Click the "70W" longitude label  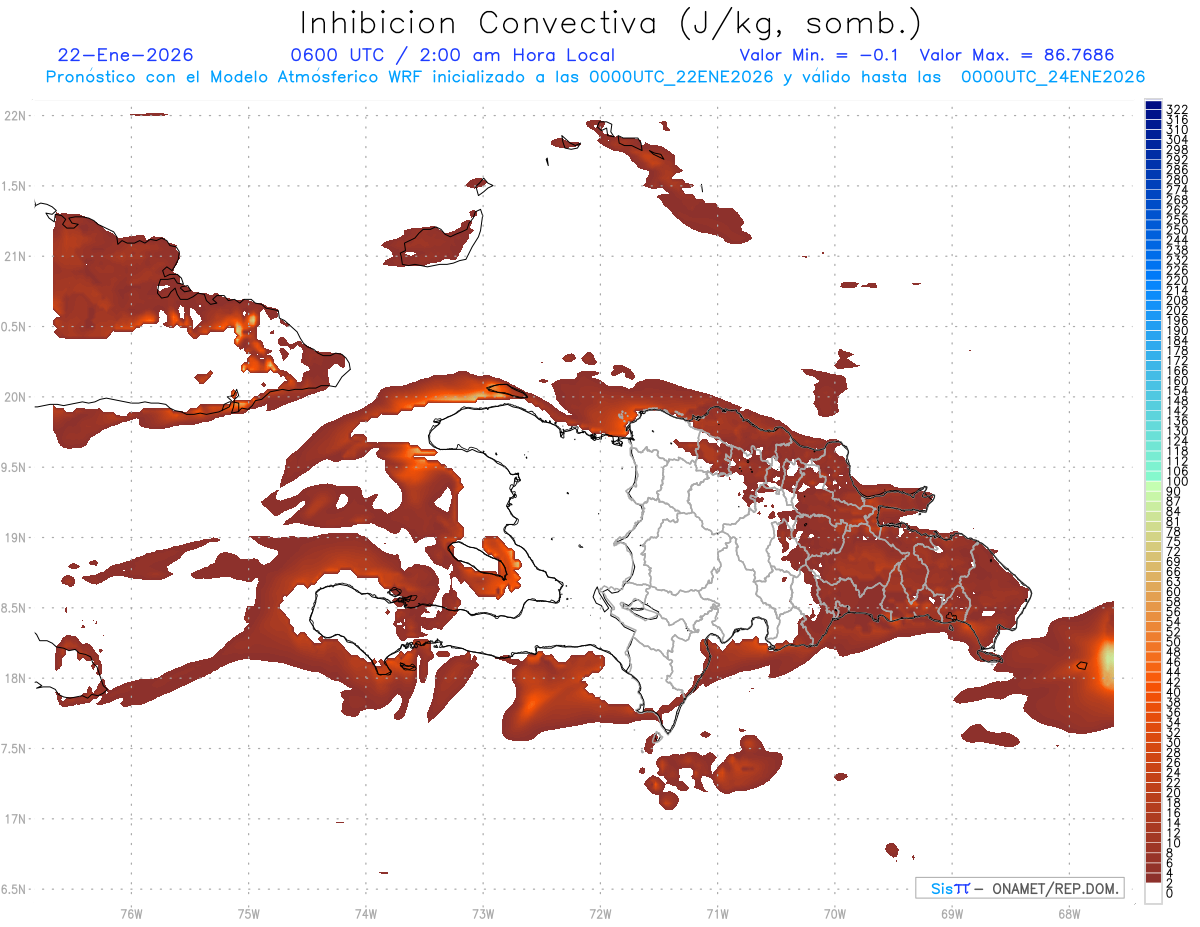click(835, 913)
